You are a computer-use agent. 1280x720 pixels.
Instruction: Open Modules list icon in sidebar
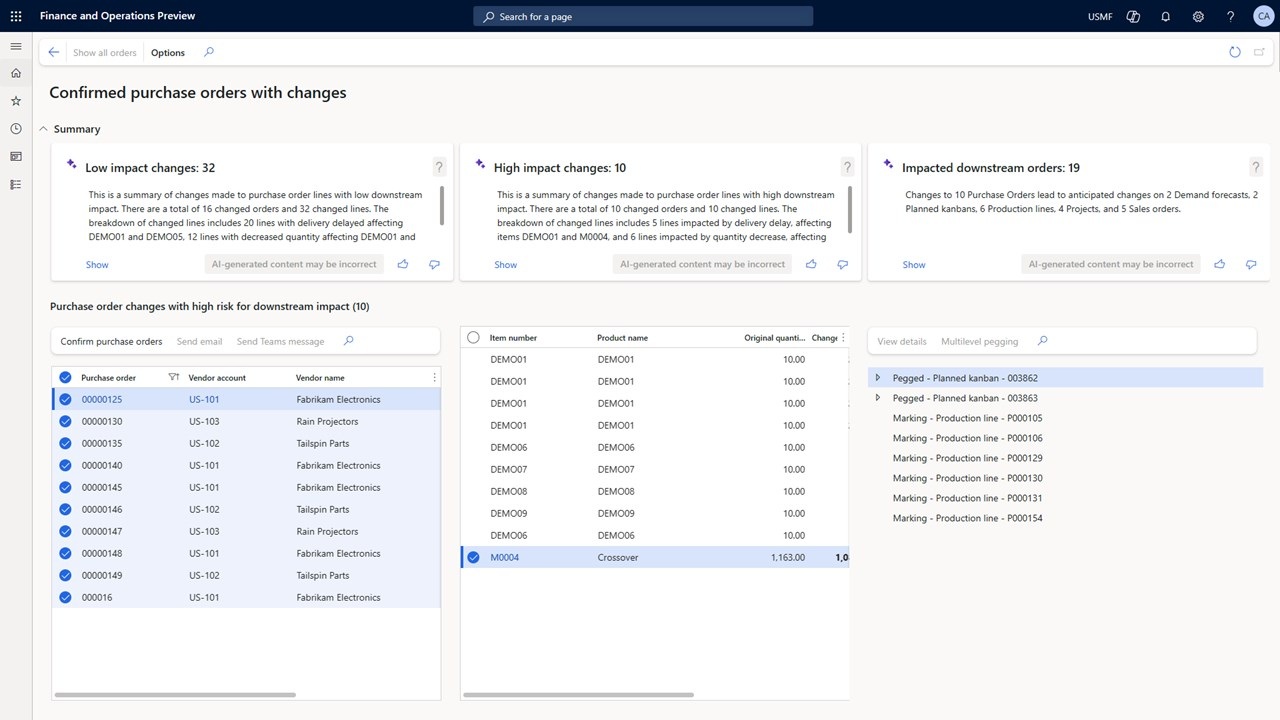pos(16,185)
